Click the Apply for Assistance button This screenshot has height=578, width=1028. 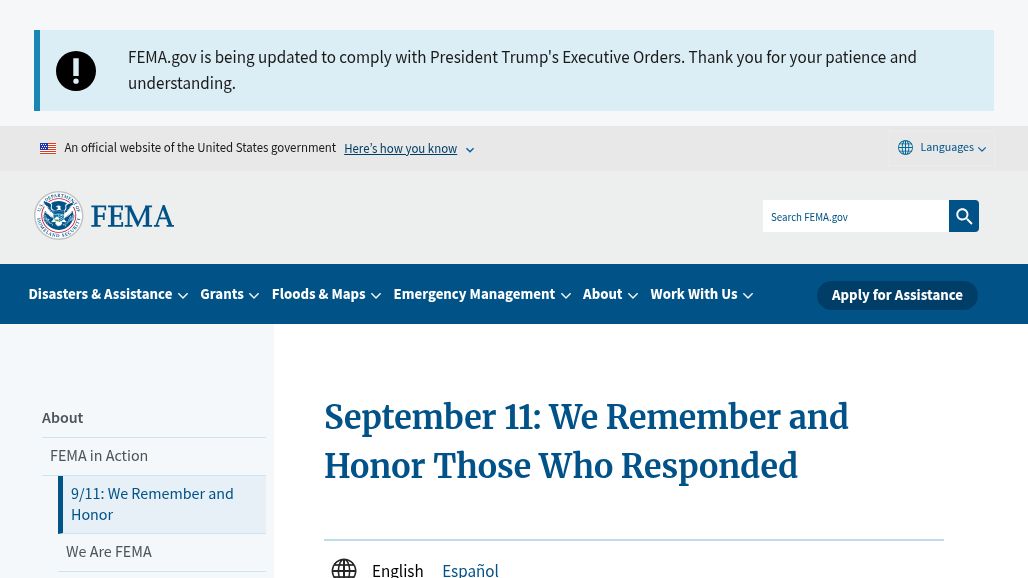pos(897,295)
